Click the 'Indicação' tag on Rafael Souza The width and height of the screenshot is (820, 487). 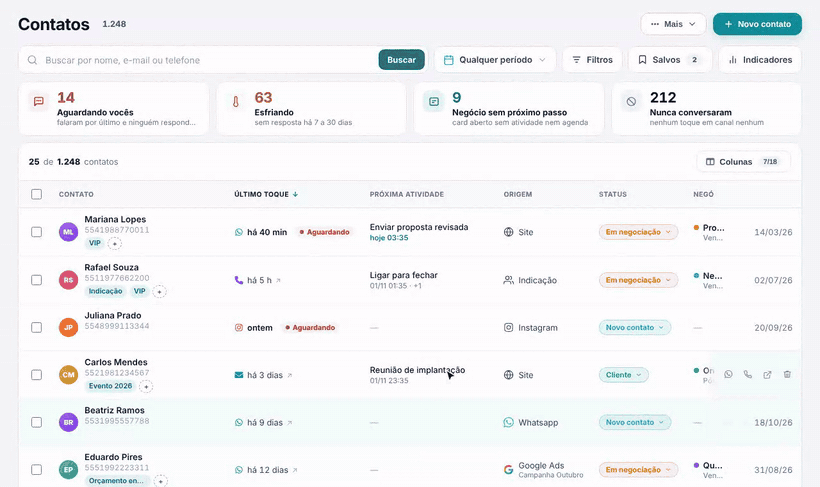(x=105, y=291)
